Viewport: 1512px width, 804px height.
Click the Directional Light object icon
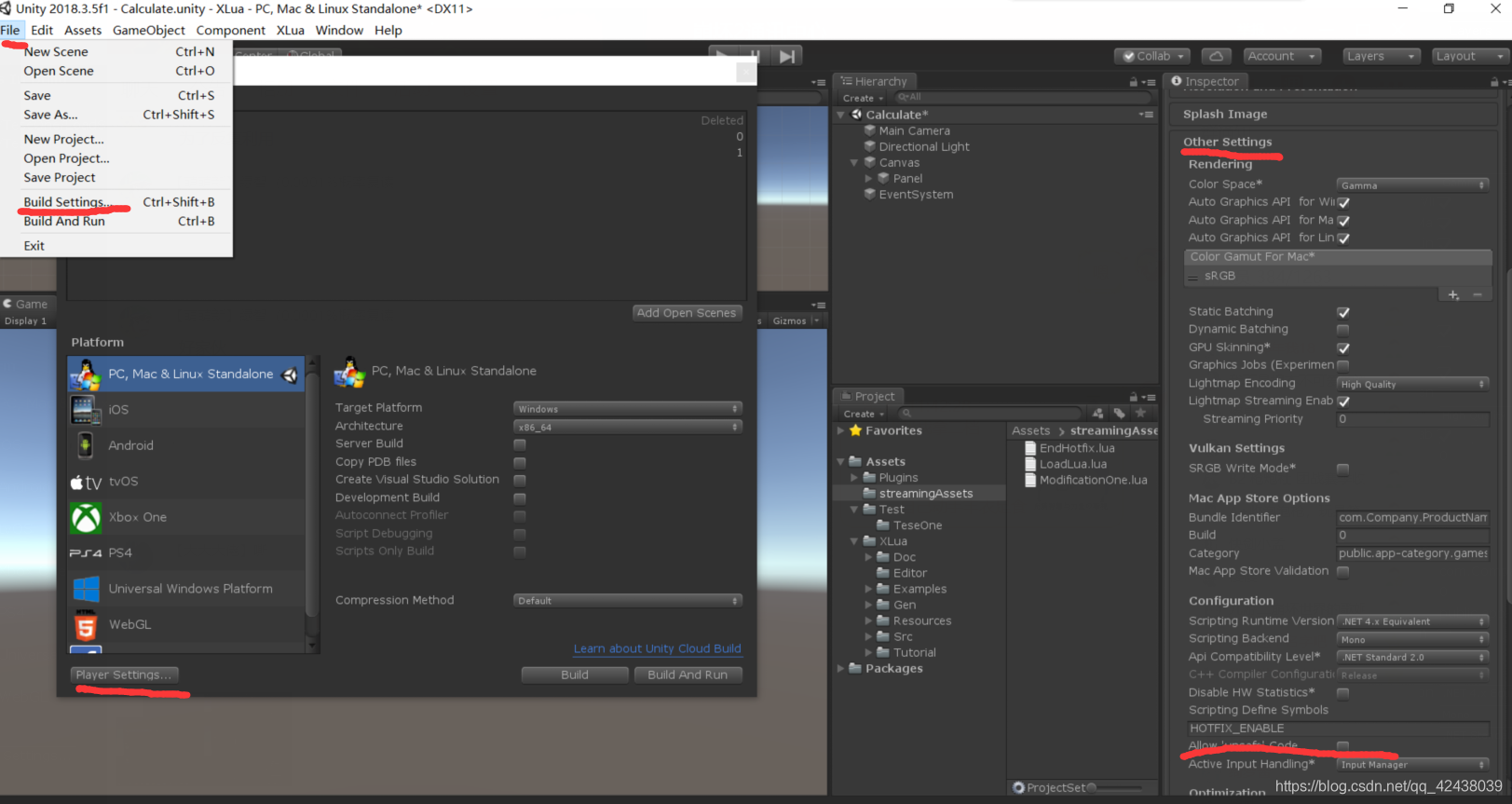(x=870, y=146)
